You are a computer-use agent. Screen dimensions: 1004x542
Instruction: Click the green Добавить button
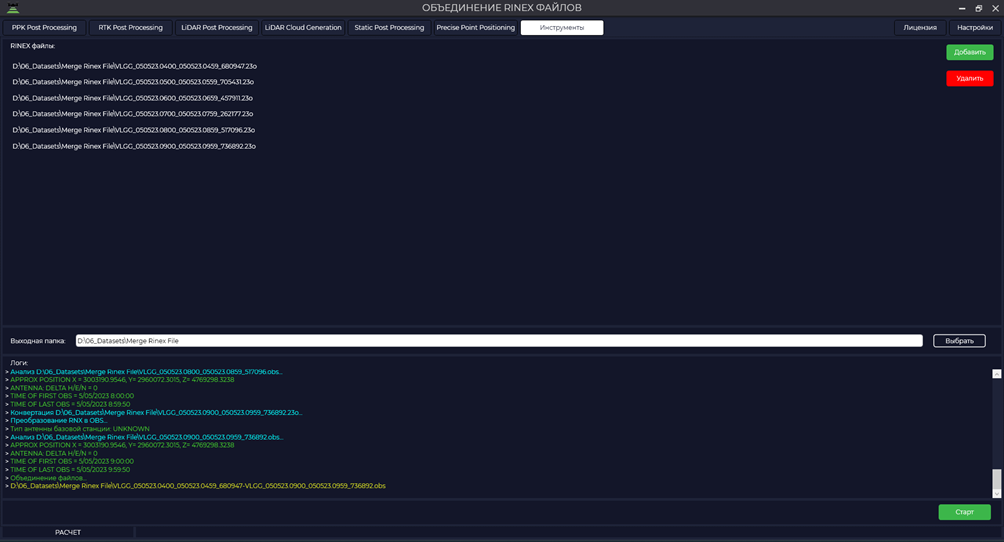pos(969,52)
